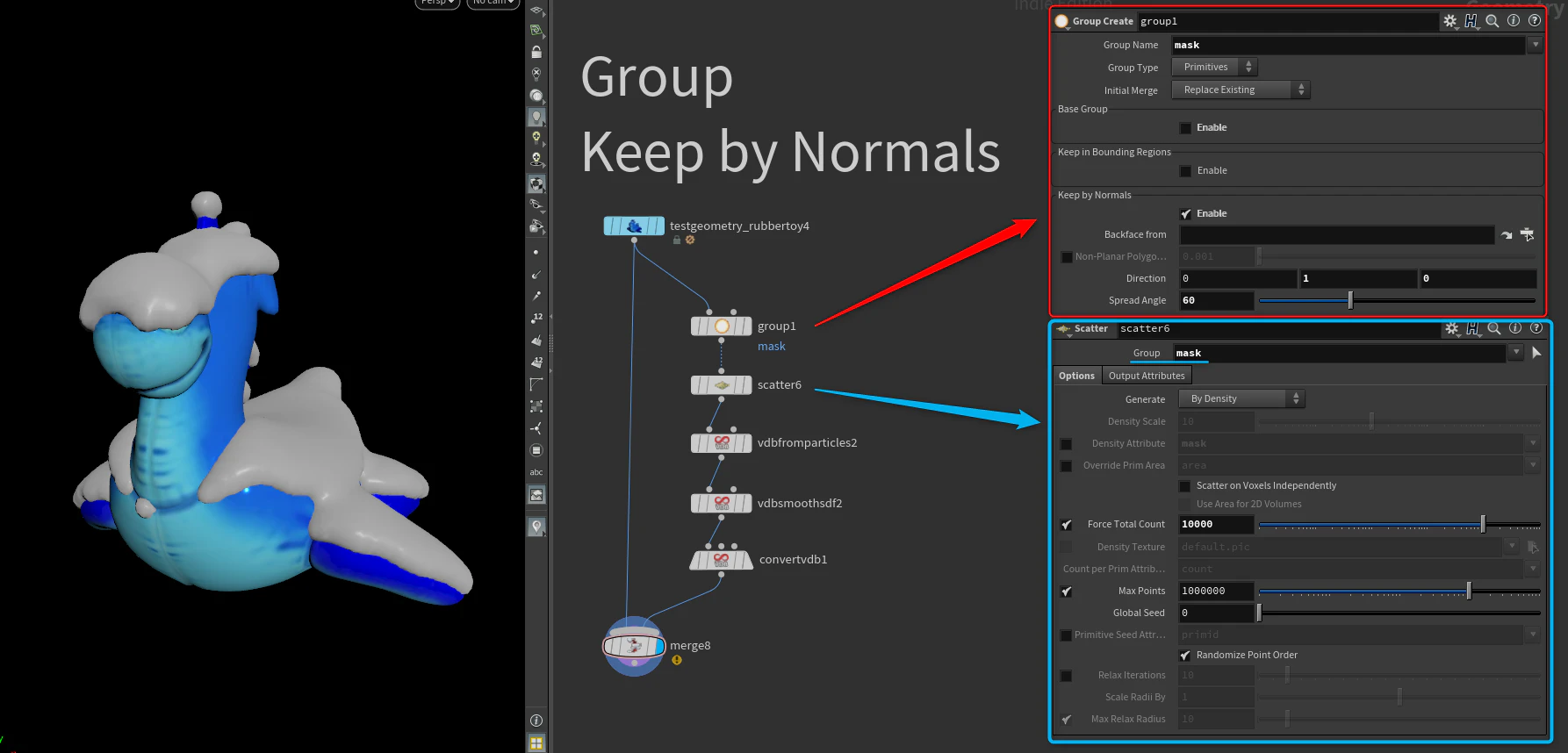
Task: Enable the Base Group checkbox
Action: click(x=1186, y=128)
